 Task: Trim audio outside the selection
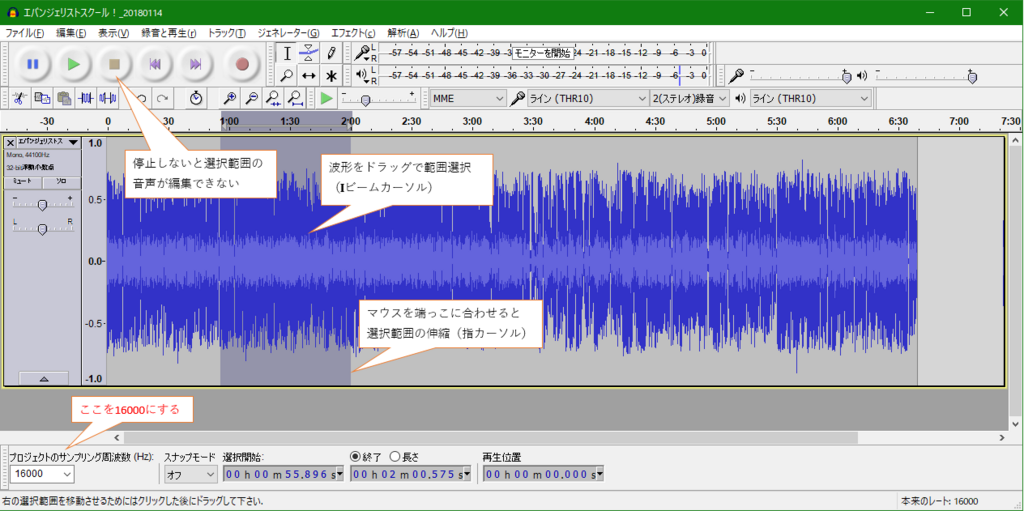[86, 99]
